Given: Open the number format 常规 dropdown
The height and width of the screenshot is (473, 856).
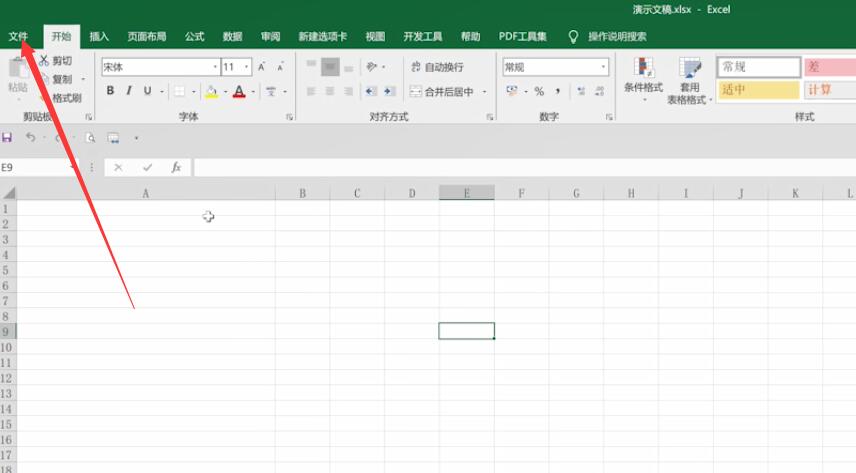Looking at the screenshot, I should click(x=603, y=67).
